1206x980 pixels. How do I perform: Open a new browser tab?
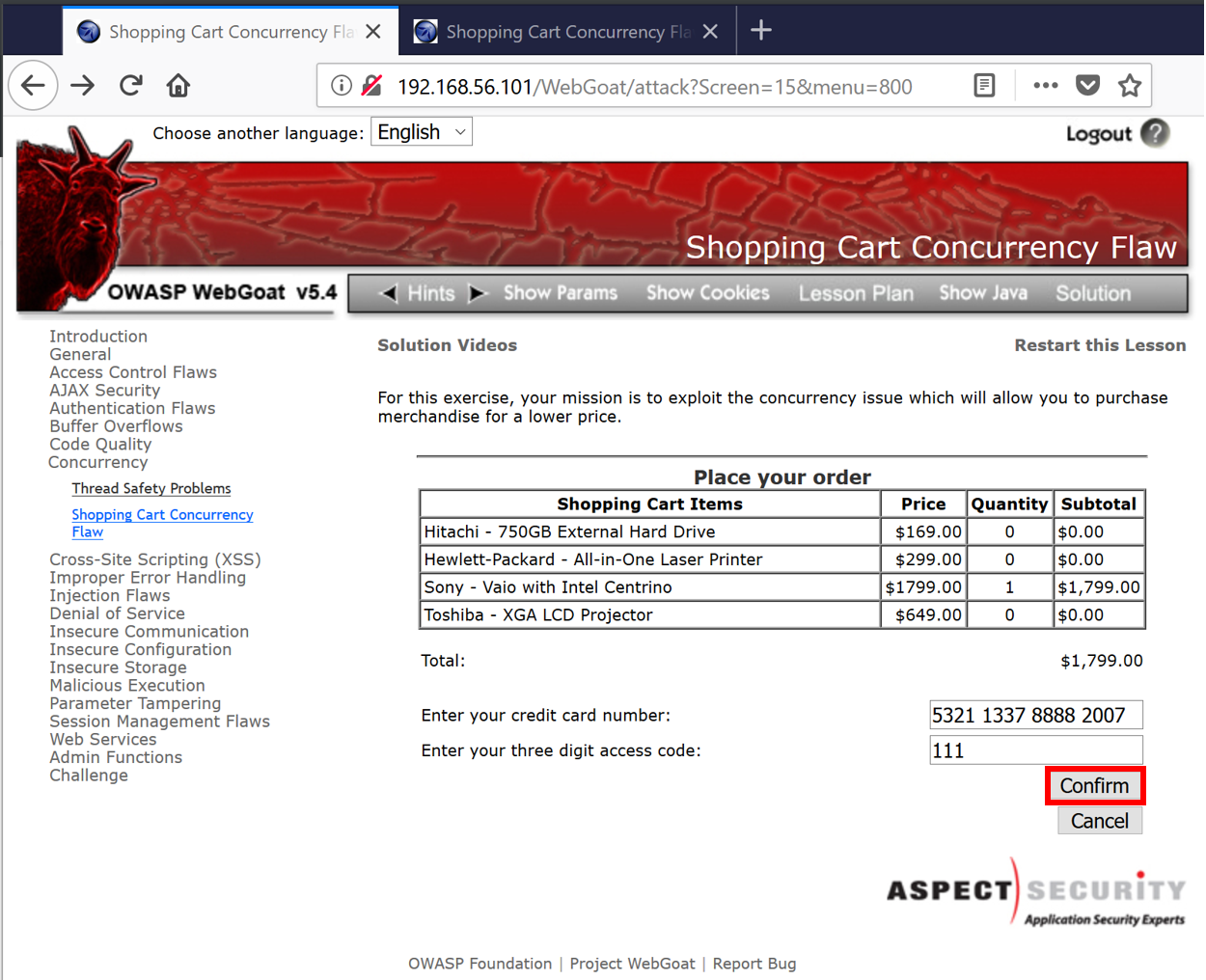(x=761, y=31)
